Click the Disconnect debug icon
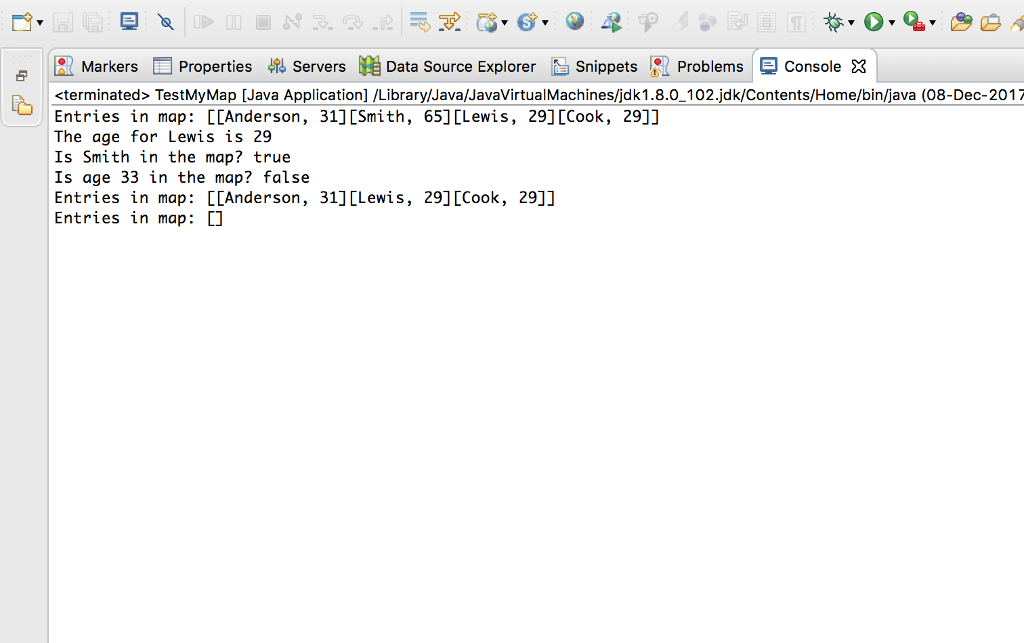The image size is (1024, 643). pyautogui.click(x=292, y=22)
